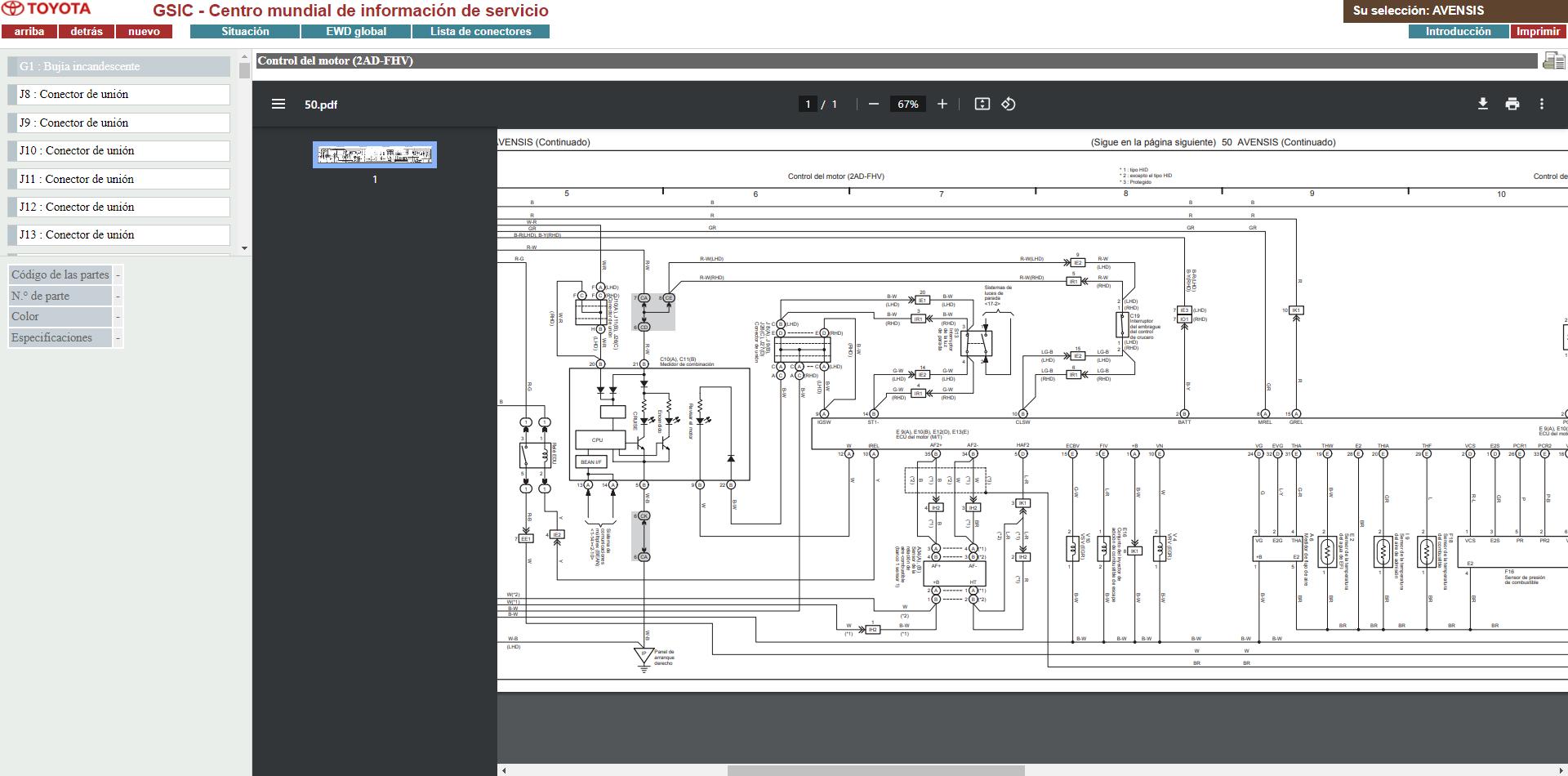
Task: Open the EWD global tab
Action: [x=356, y=31]
